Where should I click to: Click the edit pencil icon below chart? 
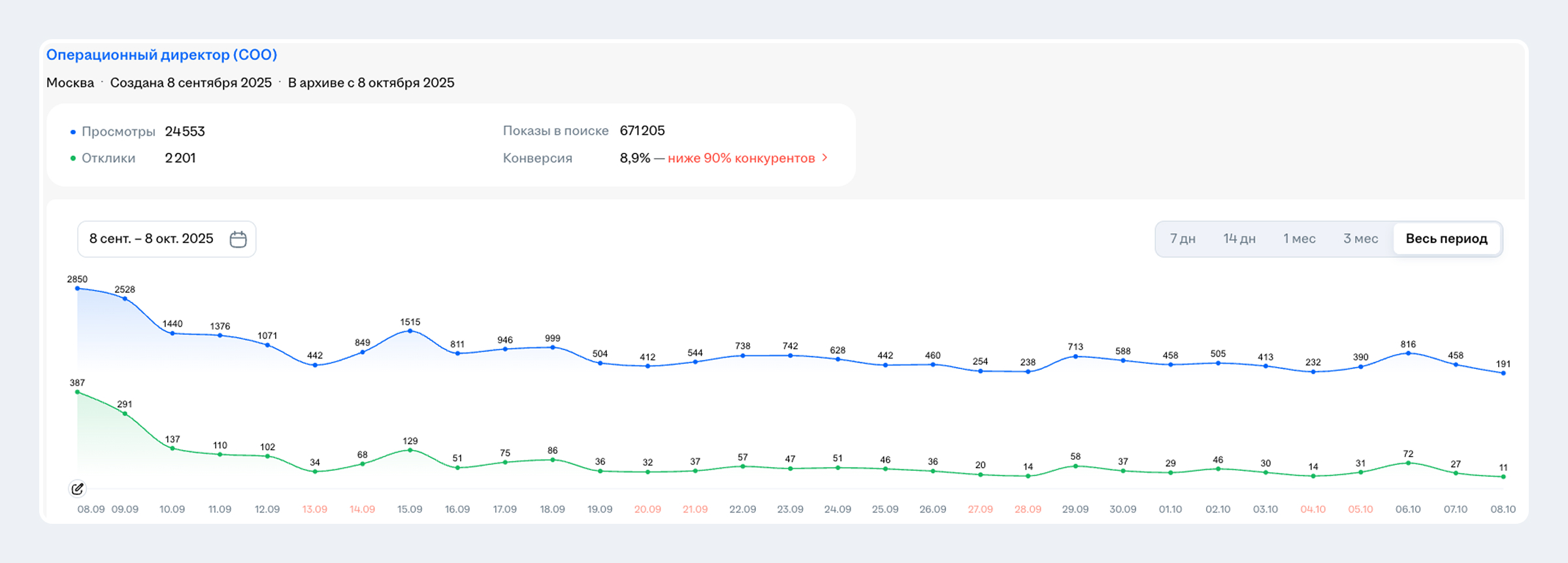tap(77, 489)
